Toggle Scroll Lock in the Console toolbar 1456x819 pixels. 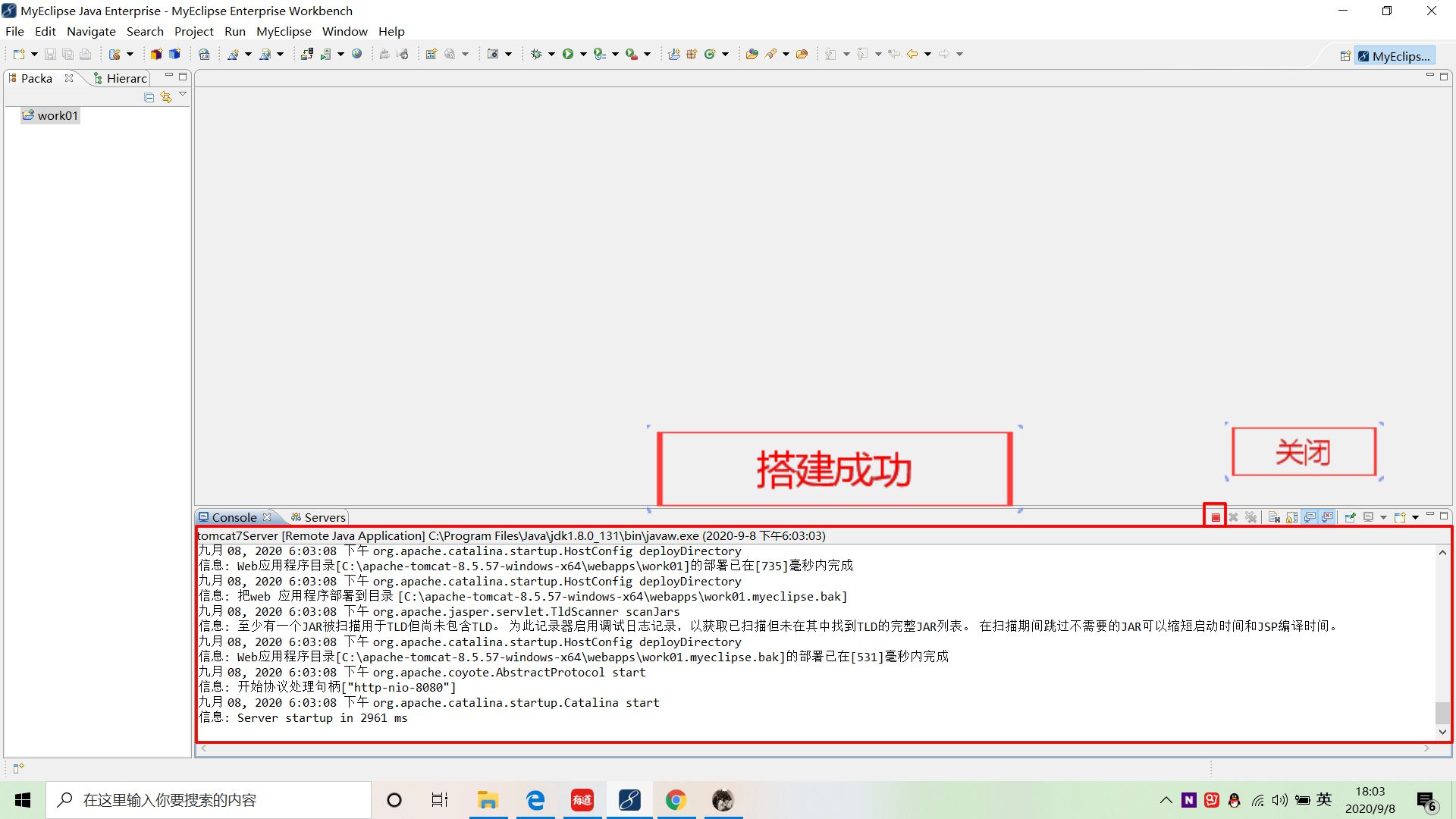(1291, 517)
